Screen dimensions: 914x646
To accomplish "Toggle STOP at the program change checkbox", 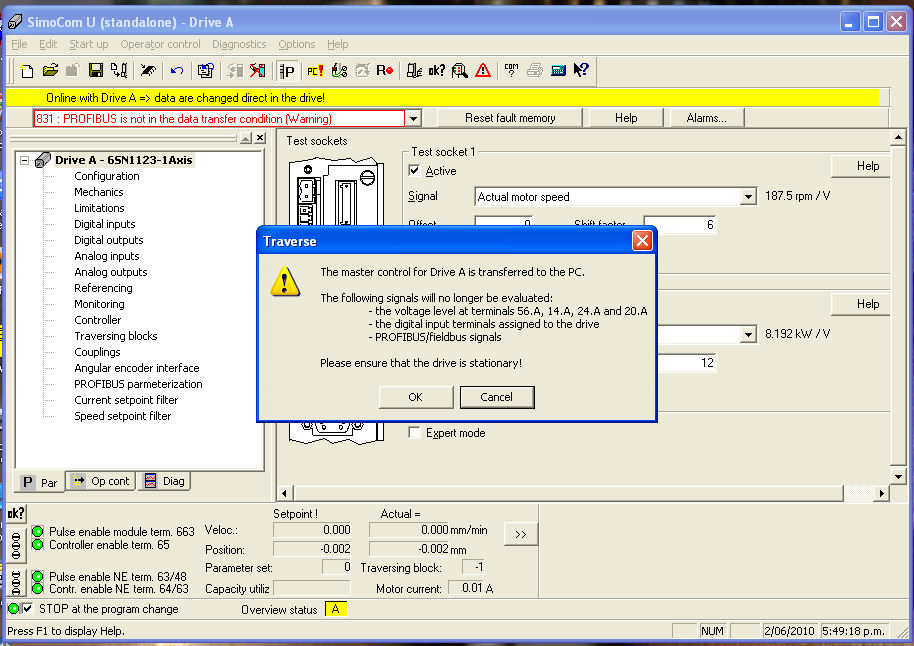I will (27, 609).
